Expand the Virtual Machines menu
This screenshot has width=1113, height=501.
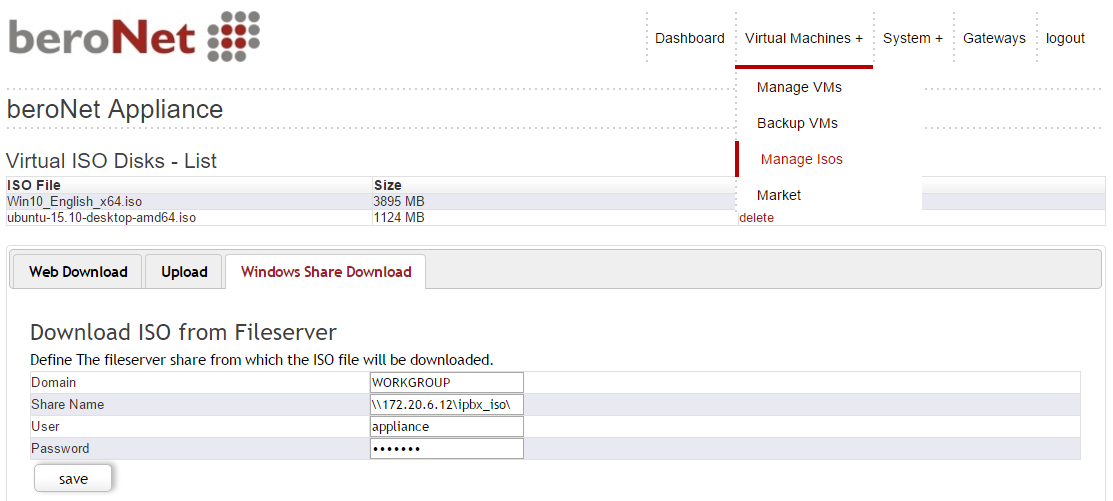point(804,38)
